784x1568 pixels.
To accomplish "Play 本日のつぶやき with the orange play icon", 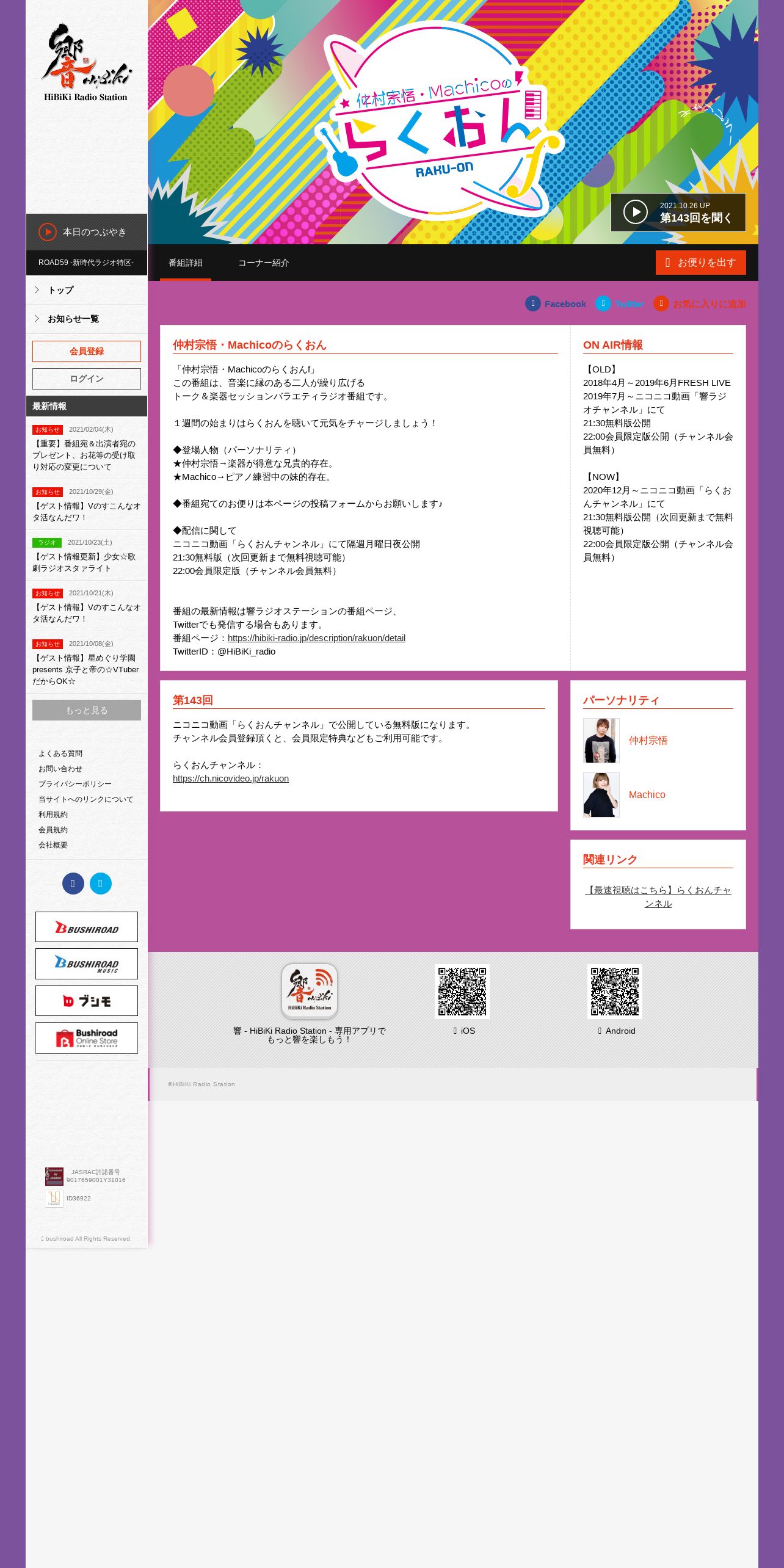I will tap(48, 232).
